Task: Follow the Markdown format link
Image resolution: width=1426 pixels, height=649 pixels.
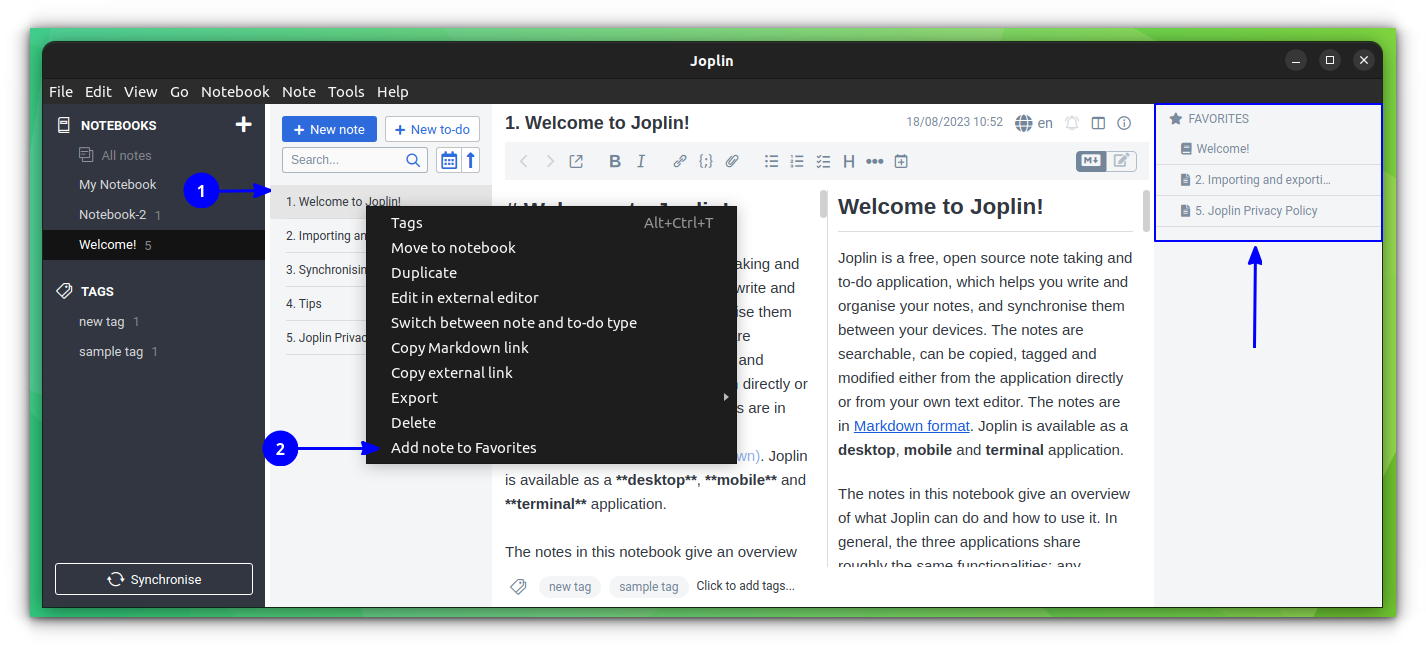Action: point(911,426)
